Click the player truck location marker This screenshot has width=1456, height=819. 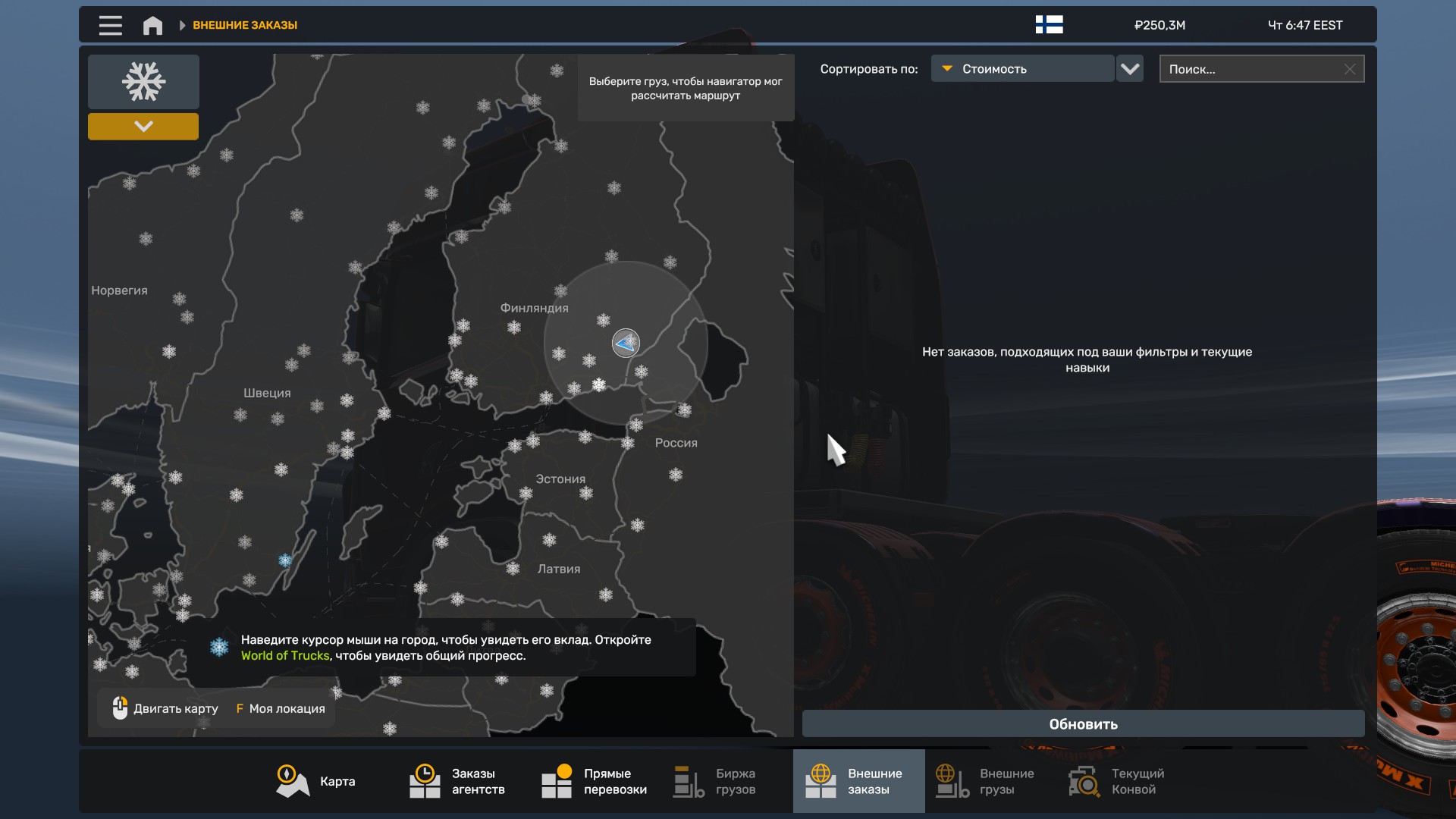click(x=626, y=343)
